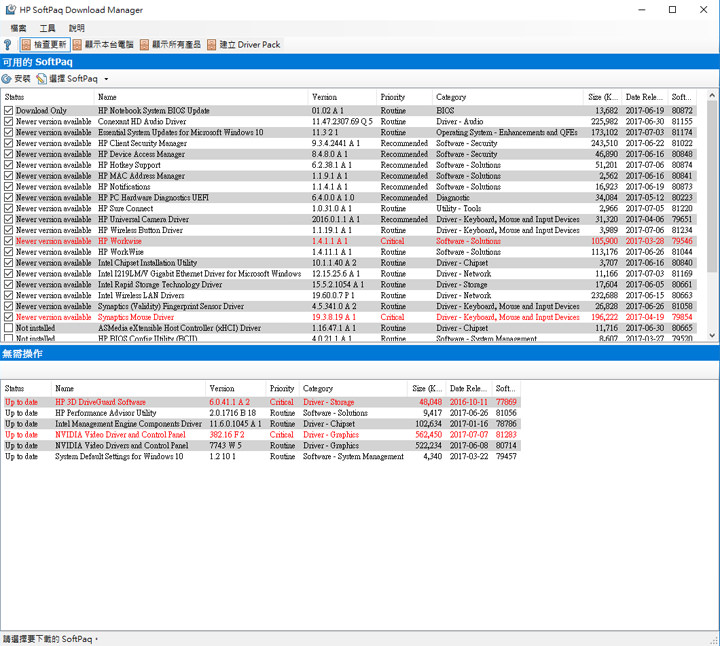Click the 顯示所有產品 toolbar button

click(x=170, y=45)
